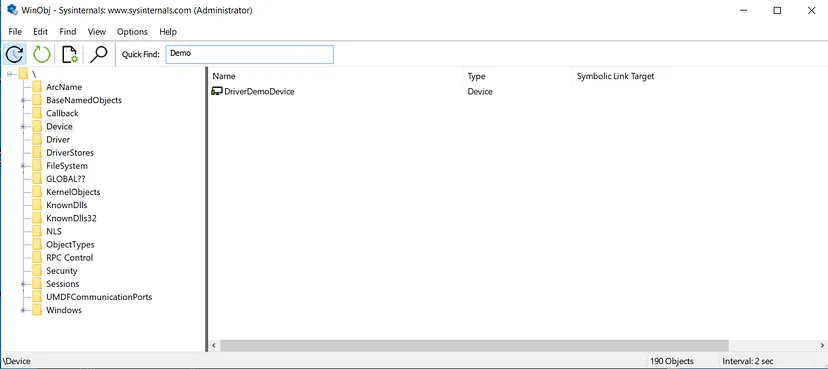
Task: Open the Help menu
Action: point(168,32)
